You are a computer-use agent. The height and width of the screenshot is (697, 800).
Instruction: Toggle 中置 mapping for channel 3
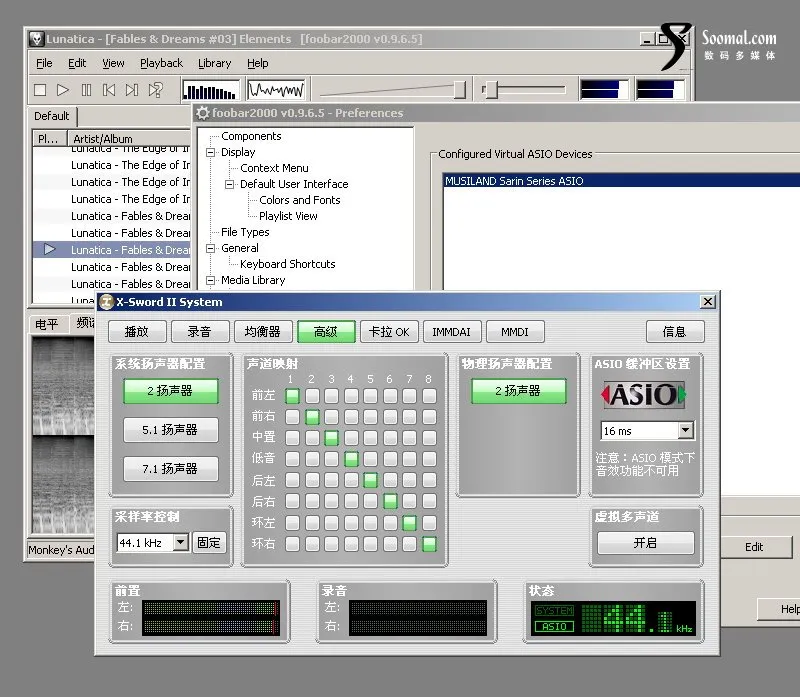(331, 438)
